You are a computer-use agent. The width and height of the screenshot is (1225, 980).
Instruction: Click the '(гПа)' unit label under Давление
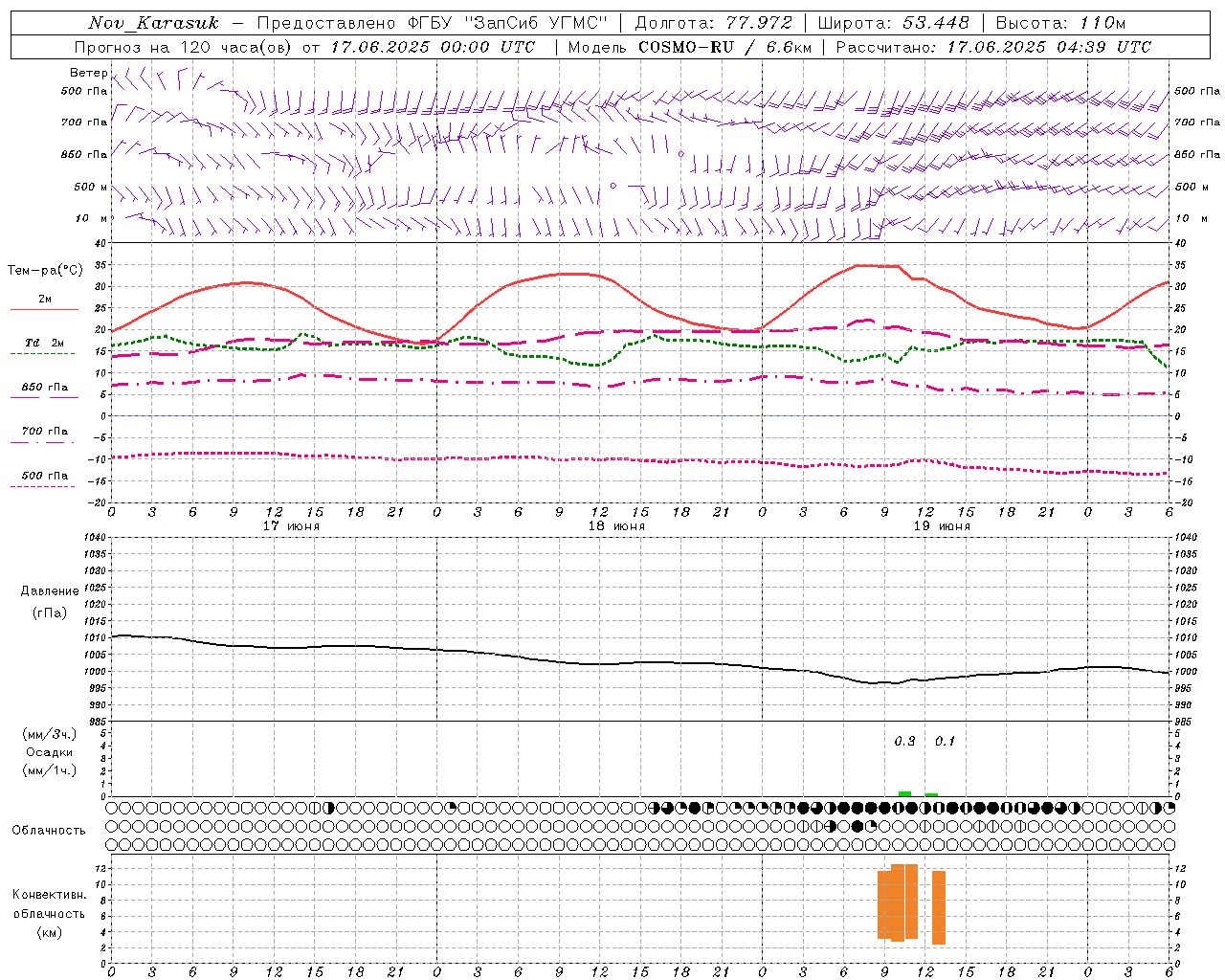tap(50, 613)
